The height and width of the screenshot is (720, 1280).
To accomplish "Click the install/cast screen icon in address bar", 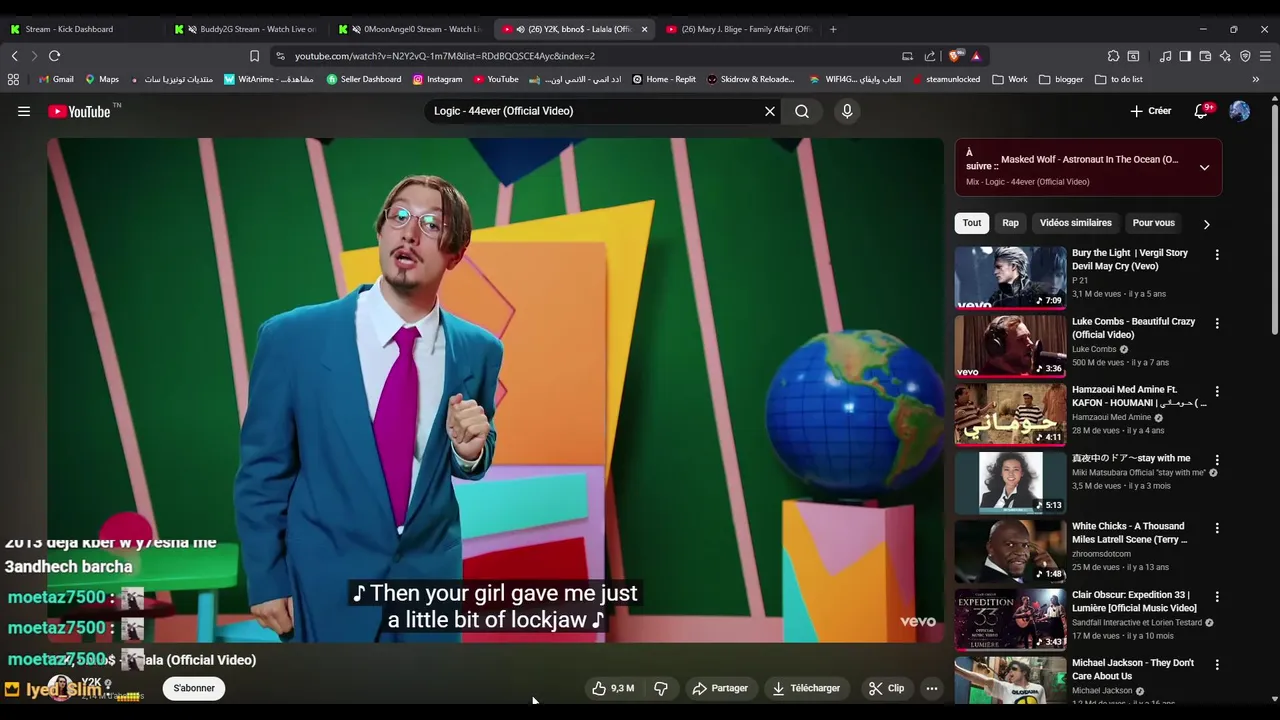I will [907, 56].
